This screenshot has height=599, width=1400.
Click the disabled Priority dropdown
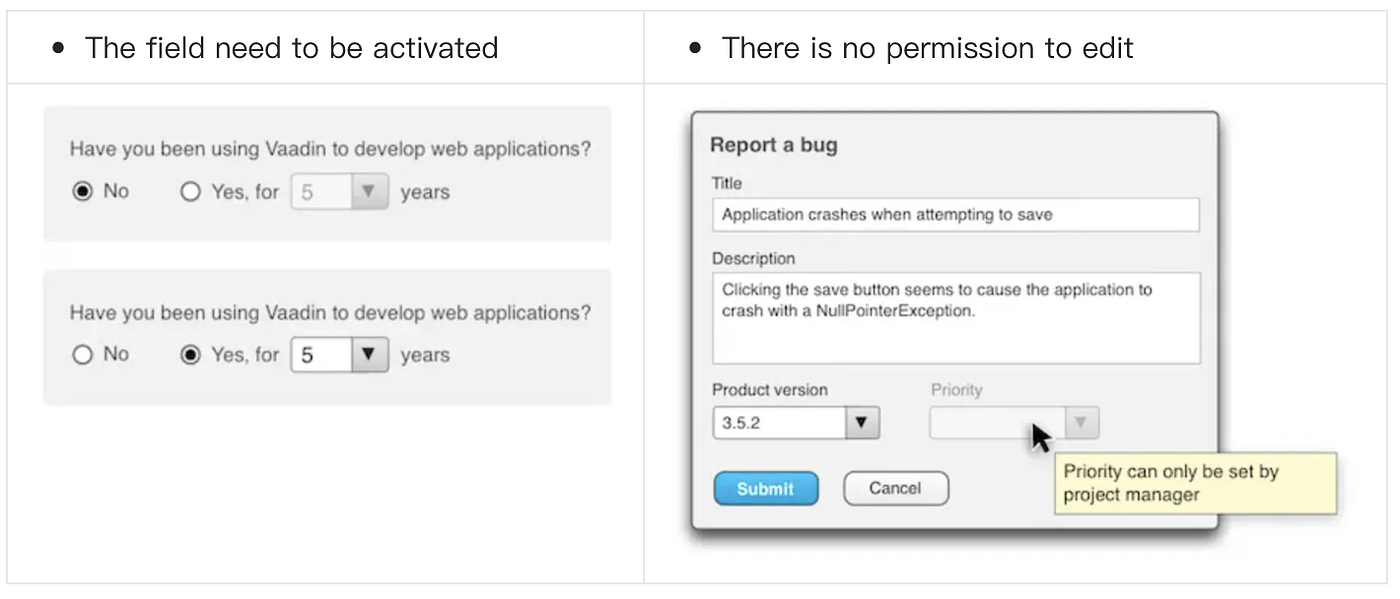click(x=1010, y=422)
